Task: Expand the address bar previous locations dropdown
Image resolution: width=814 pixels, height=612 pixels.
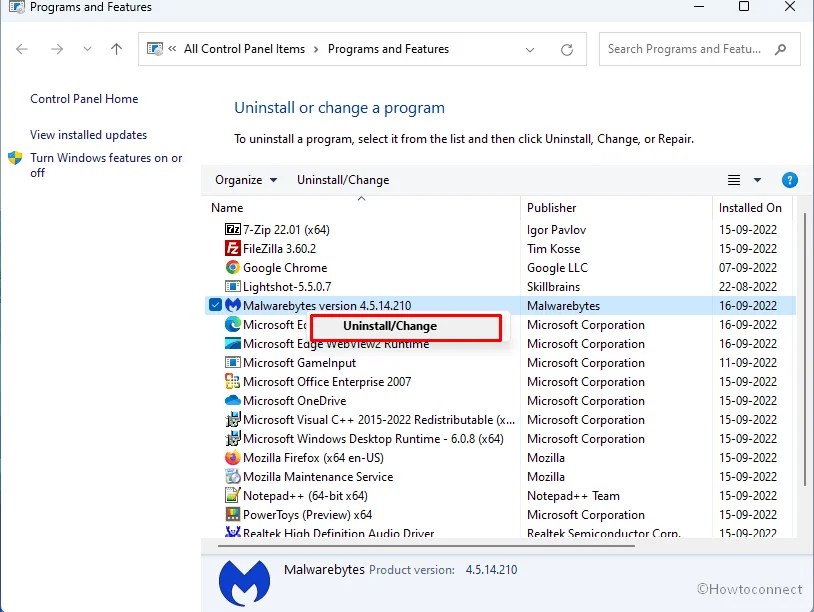Action: coord(531,48)
